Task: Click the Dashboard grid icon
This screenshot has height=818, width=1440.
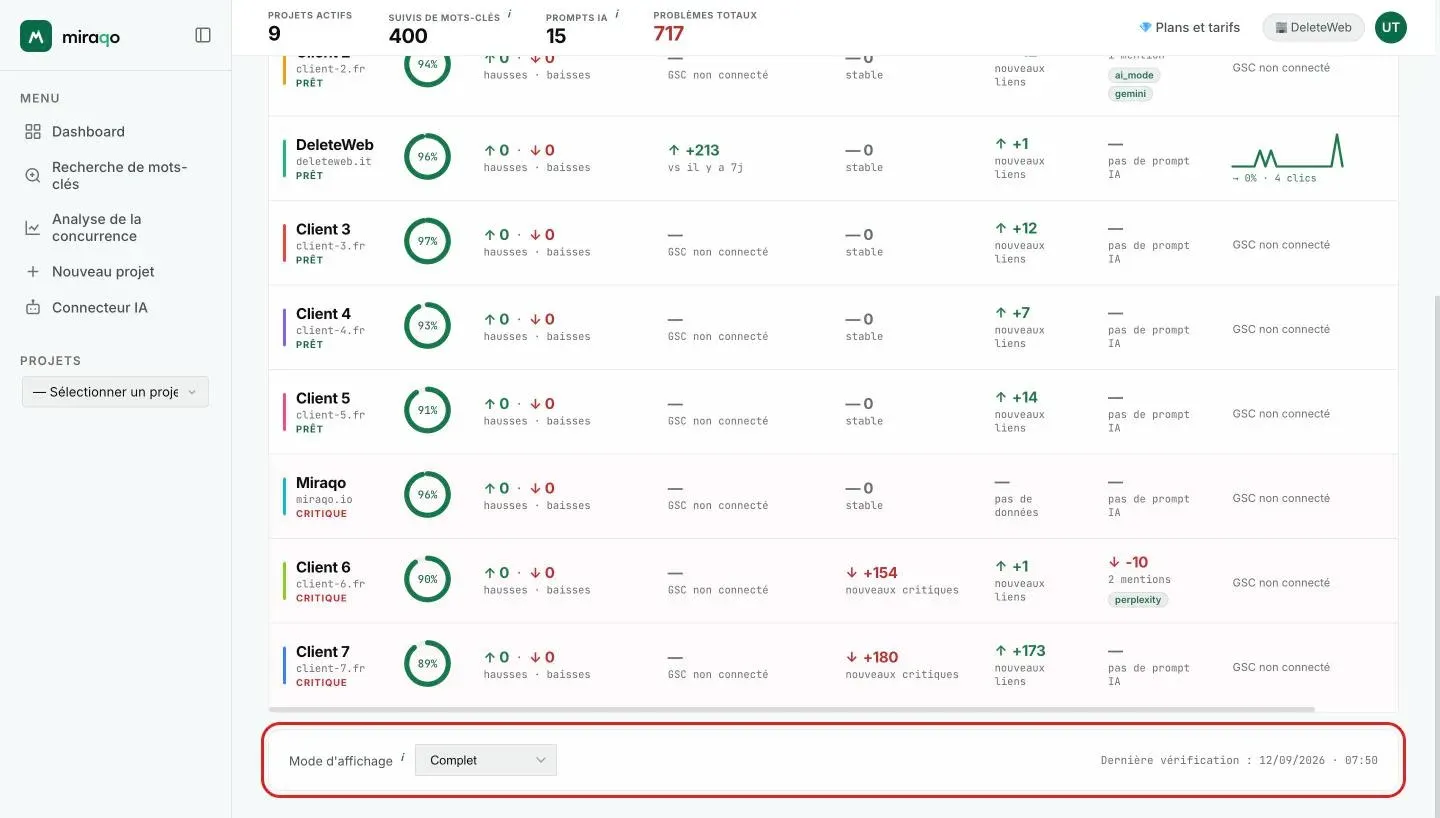Action: [33, 131]
